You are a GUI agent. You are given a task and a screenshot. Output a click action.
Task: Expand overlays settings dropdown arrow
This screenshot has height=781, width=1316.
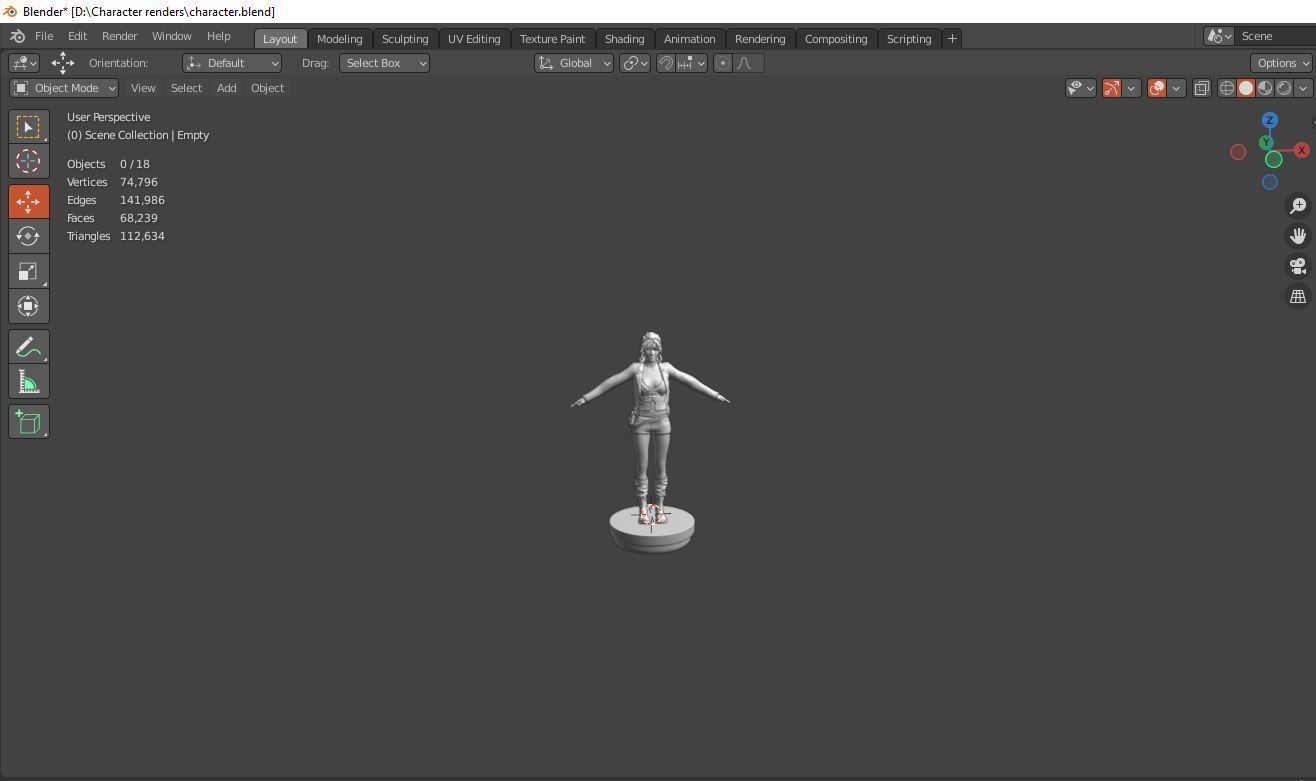[x=1177, y=88]
